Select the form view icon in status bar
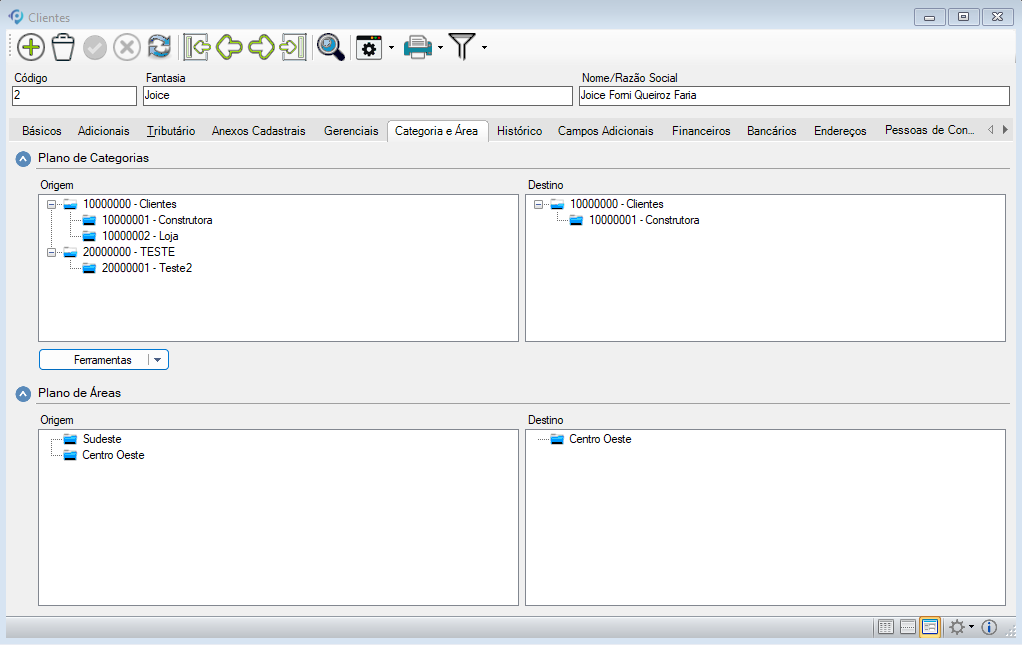Viewport: 1022px width, 645px height. point(930,627)
